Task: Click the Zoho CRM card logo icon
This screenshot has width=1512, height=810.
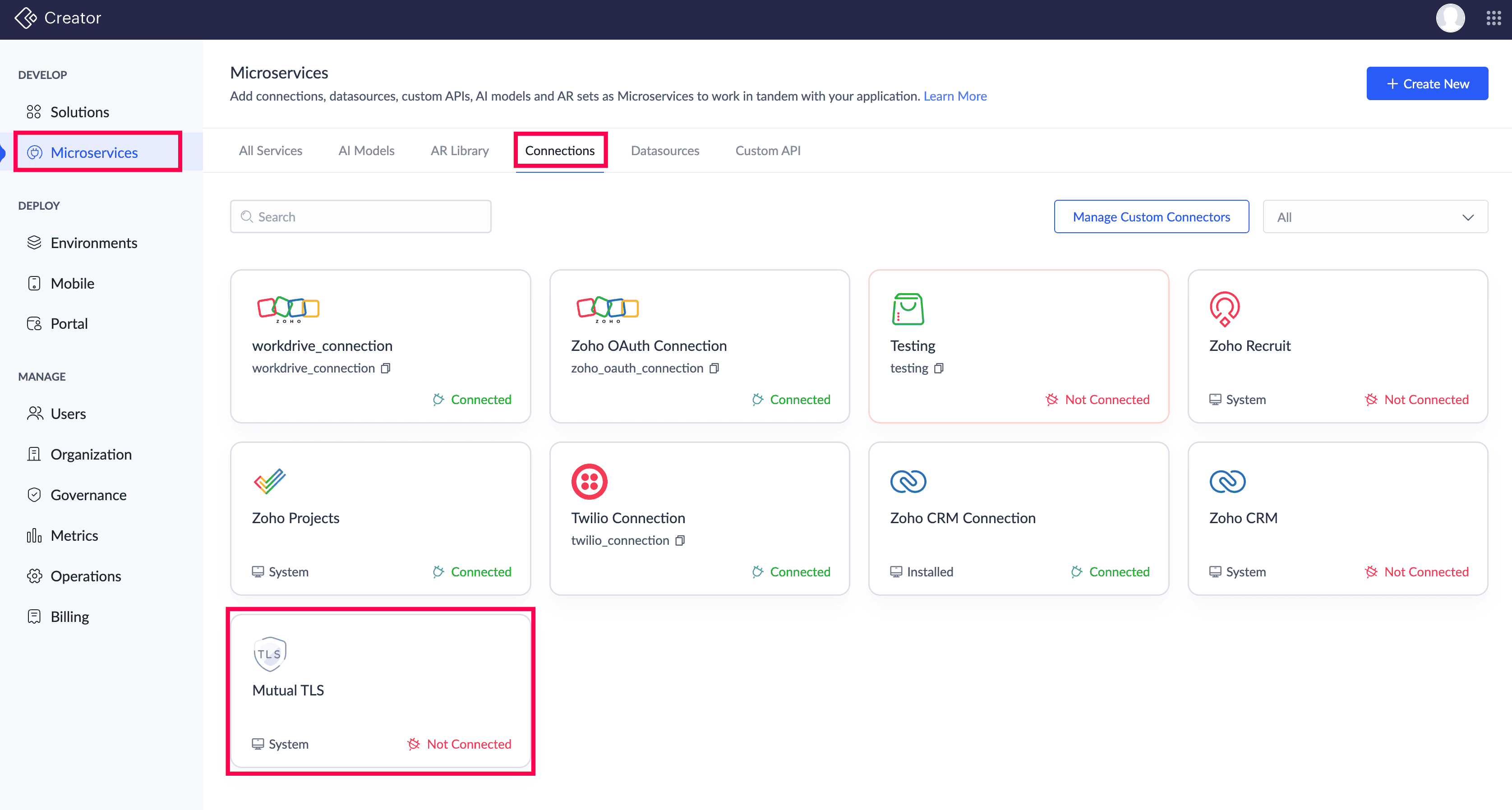Action: click(1227, 481)
